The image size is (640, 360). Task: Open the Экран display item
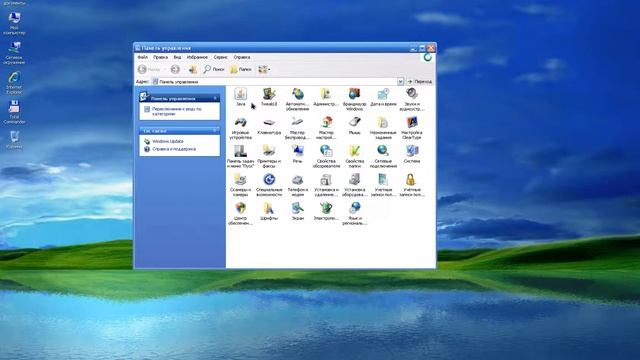point(298,211)
